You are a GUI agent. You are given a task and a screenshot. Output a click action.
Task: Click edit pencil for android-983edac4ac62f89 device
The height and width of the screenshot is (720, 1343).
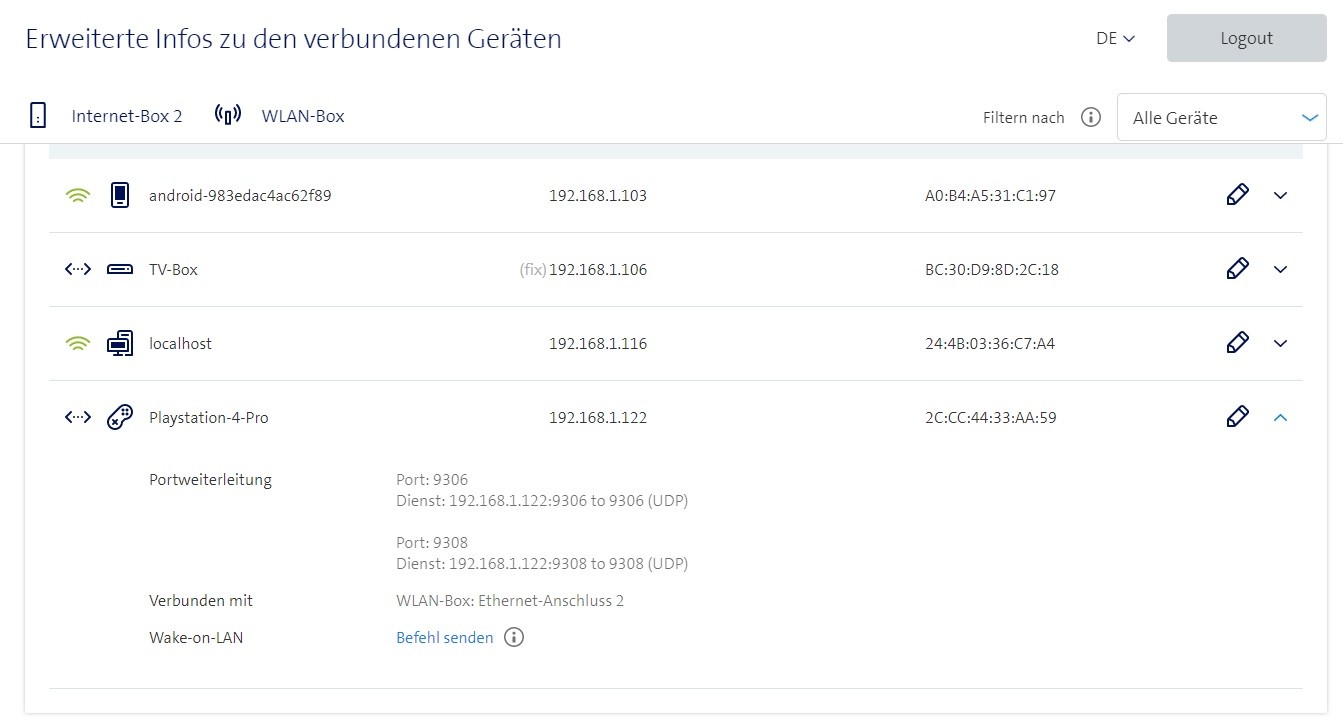click(1237, 195)
